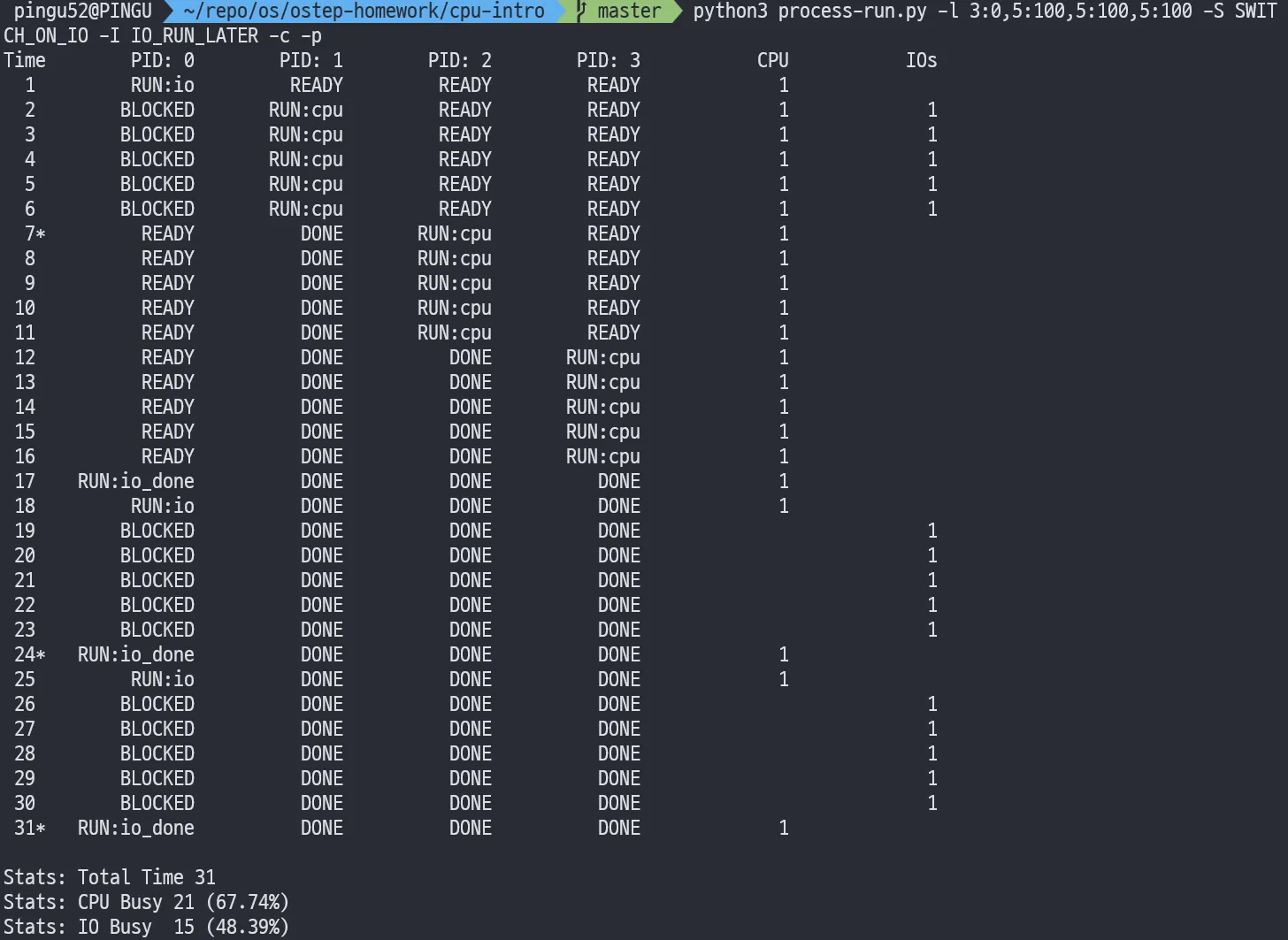Screen dimensions: 1288x940
Task: Click RUN:cpu for PID 3 at time 12
Action: 603,357
